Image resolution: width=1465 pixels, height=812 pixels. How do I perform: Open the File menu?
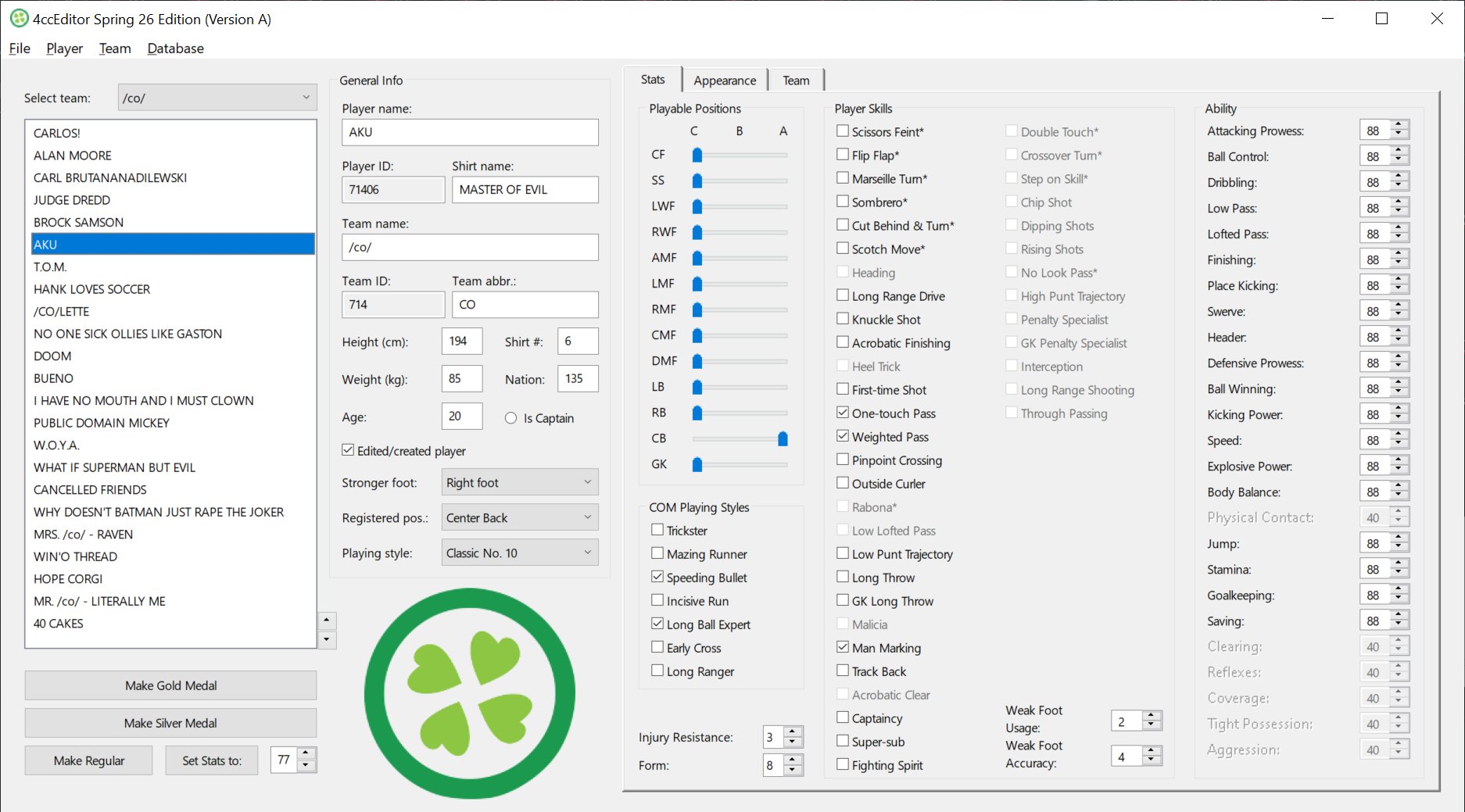[20, 48]
